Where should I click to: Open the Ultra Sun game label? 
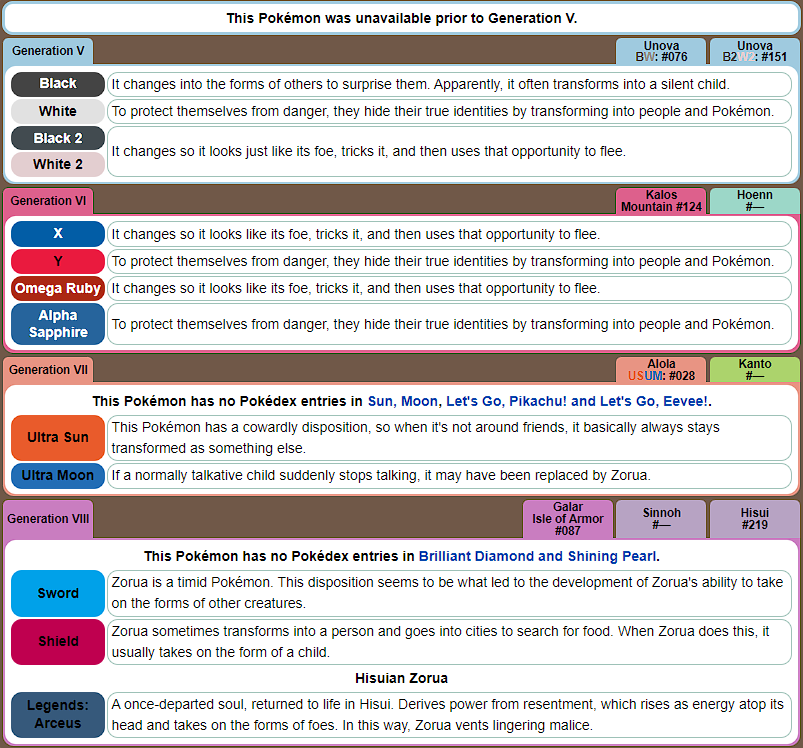[58, 438]
